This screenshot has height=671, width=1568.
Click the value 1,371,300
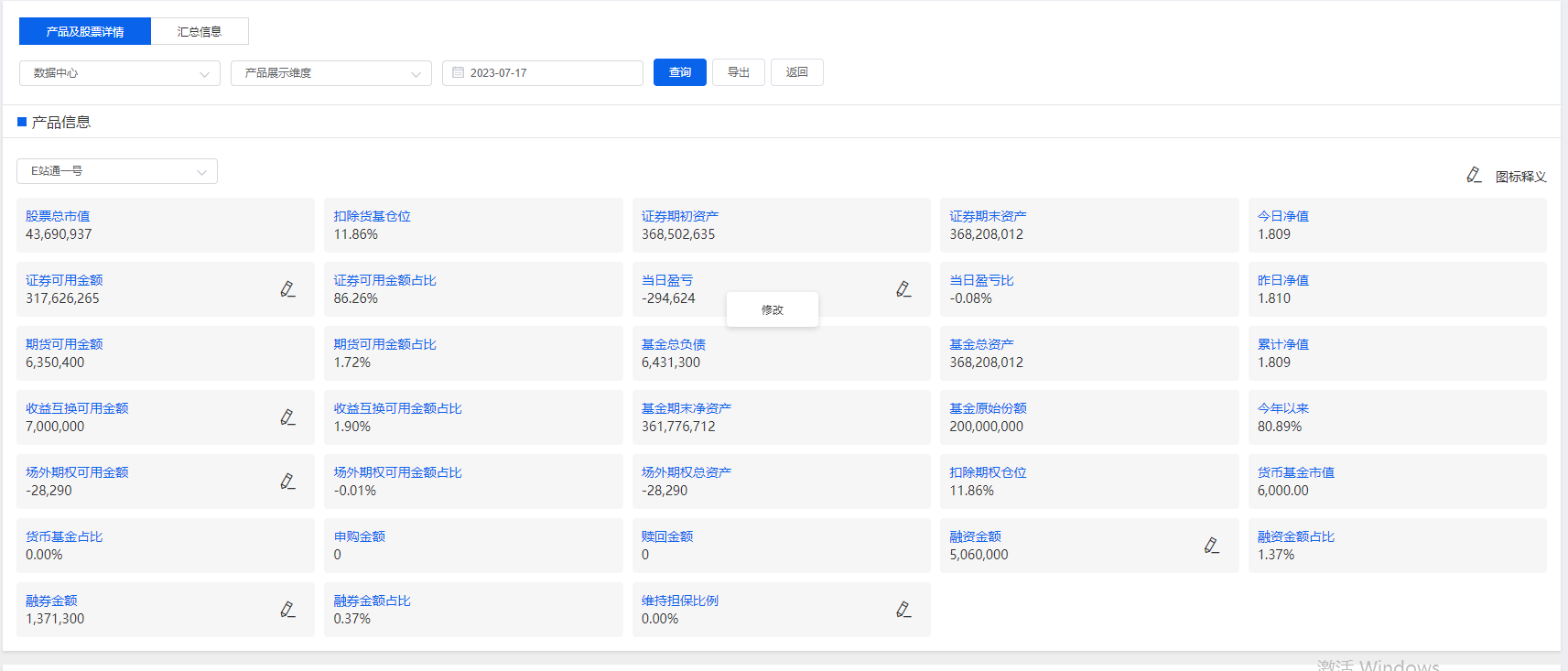(55, 619)
